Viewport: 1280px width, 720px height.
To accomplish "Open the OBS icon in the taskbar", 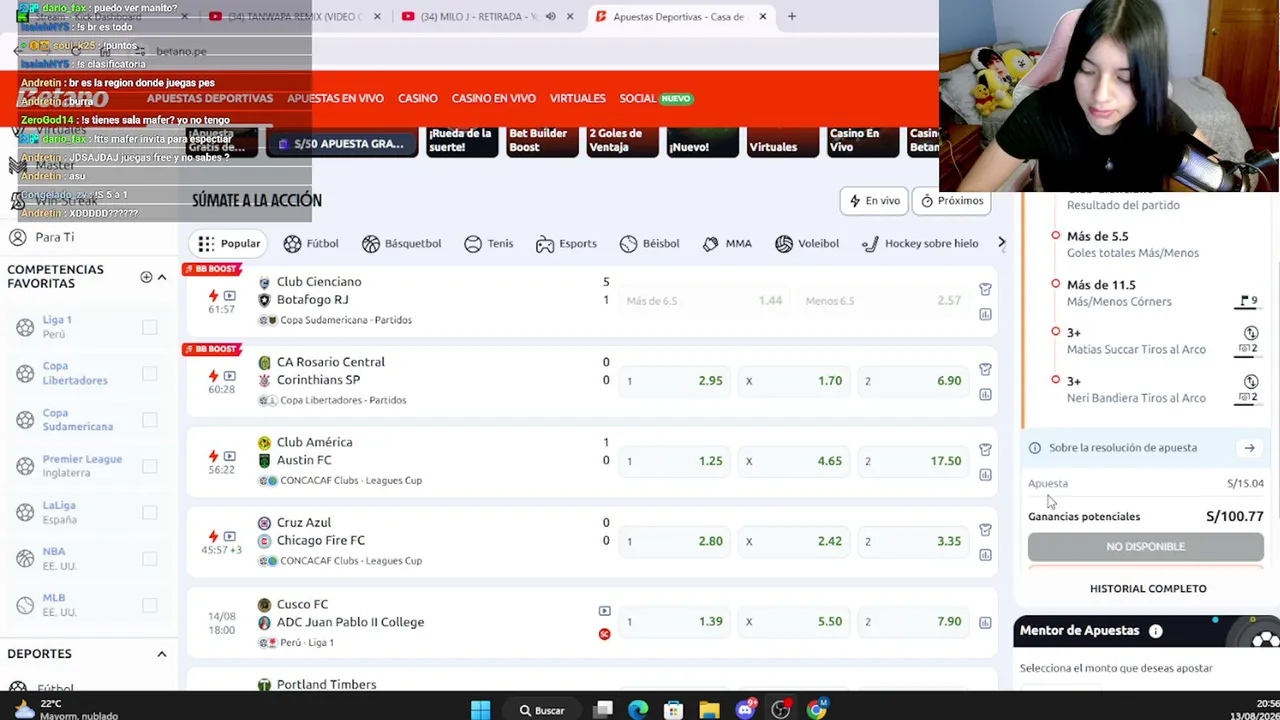I will pyautogui.click(x=781, y=710).
